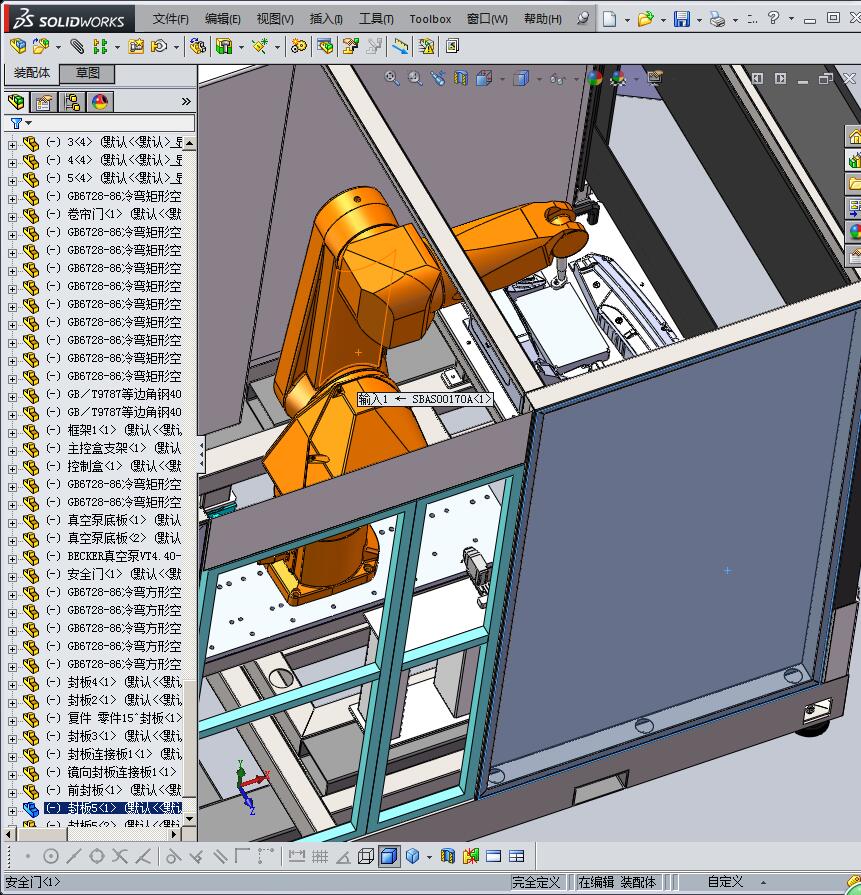This screenshot has height=895, width=861.
Task: Click the View Settings monitor icon
Action: 654,78
